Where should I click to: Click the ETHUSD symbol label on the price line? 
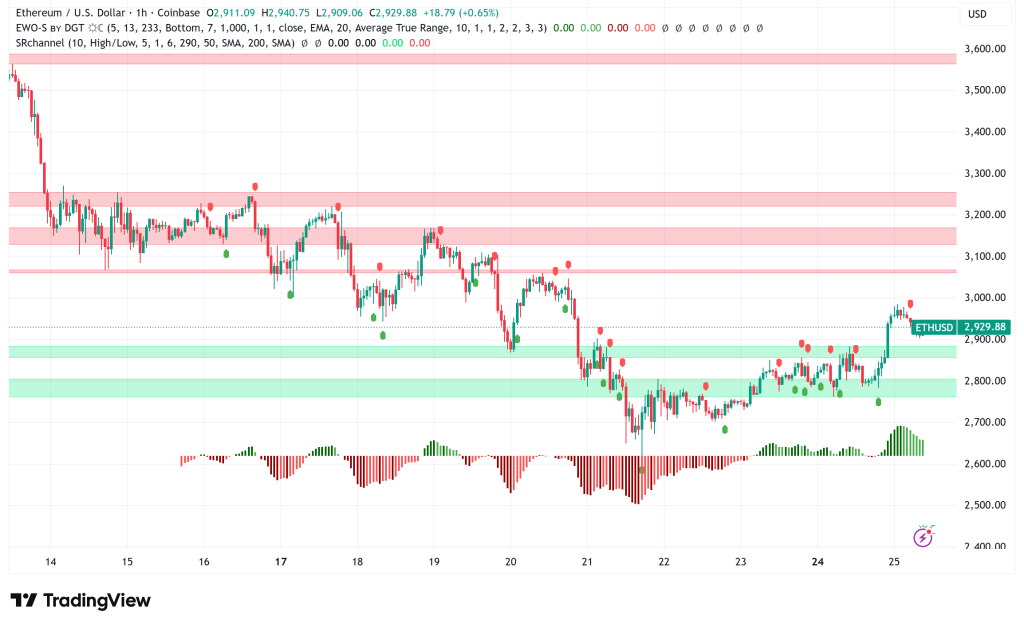[x=935, y=327]
